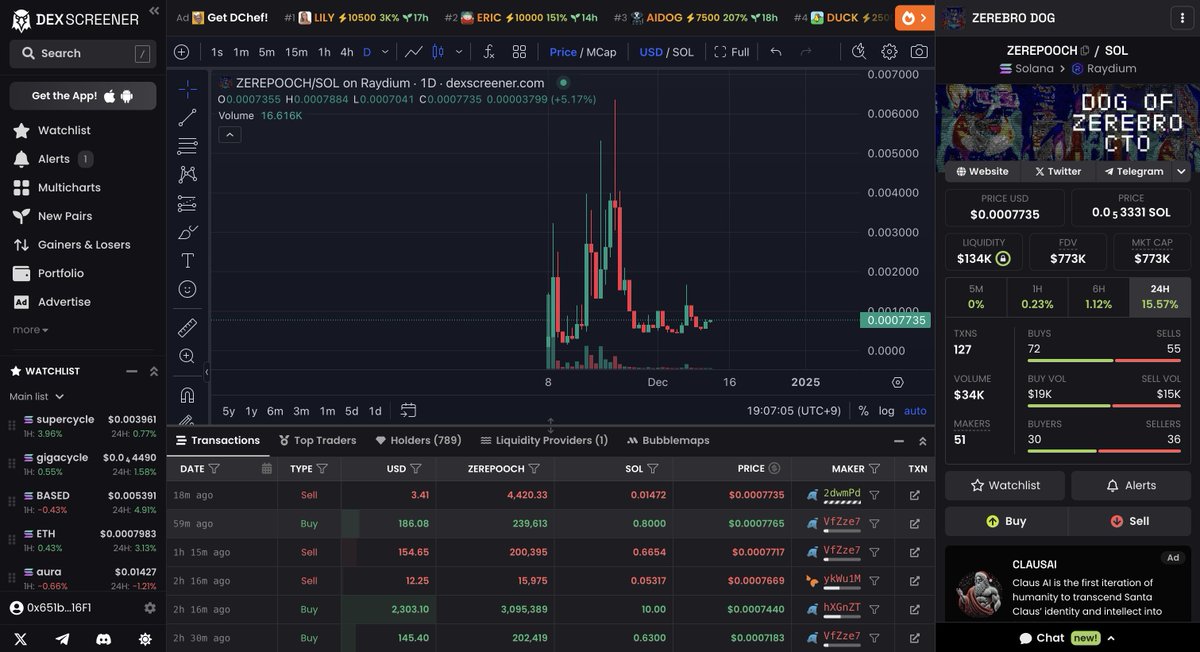Click the Get the App button
Image resolution: width=1200 pixels, height=652 pixels.
tap(83, 96)
